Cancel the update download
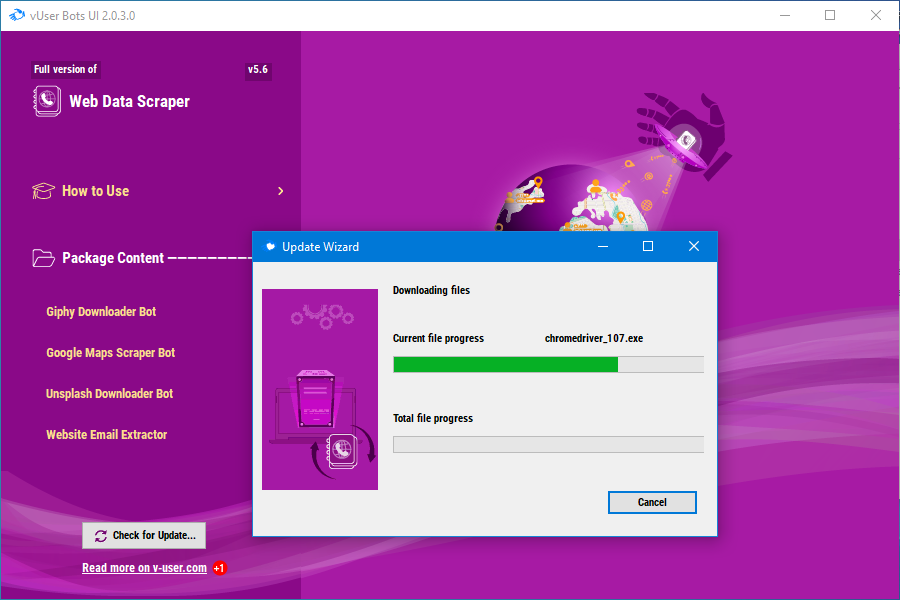The image size is (900, 600). click(x=652, y=502)
